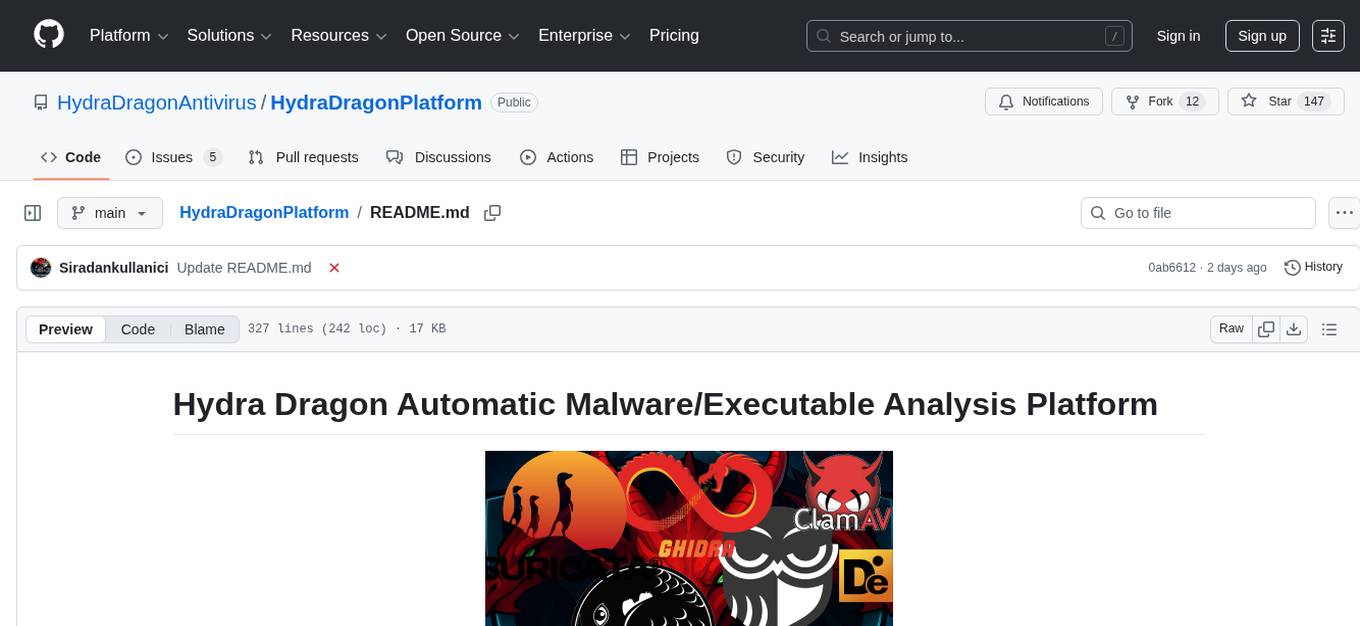
Task: Click the failed commit status X icon
Action: [x=334, y=268]
